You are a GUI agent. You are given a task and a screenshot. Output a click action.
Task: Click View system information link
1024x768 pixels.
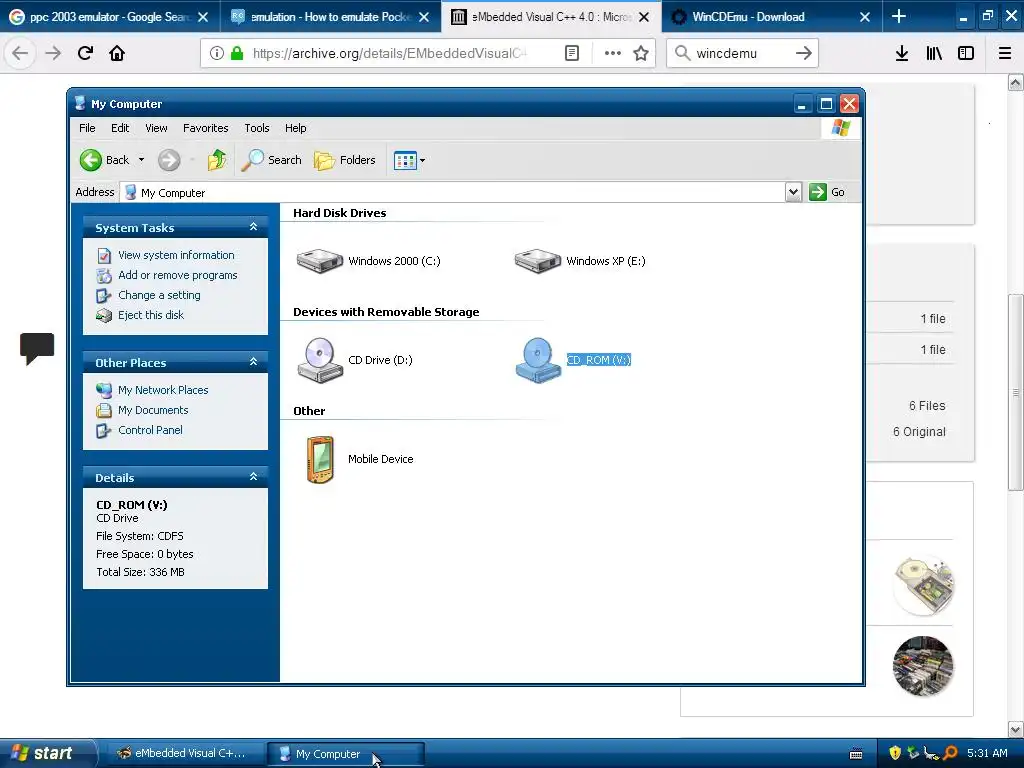(176, 255)
